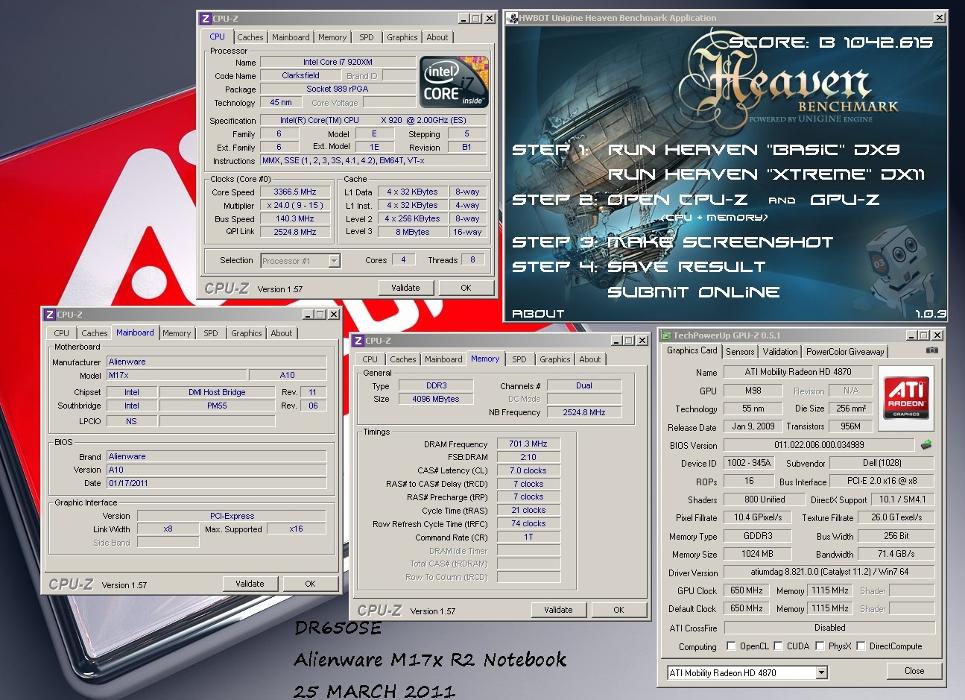This screenshot has height=700, width=965.
Task: Click the Multiplier value "x 24.0 ( 9 - 15 )"
Action: tap(295, 205)
